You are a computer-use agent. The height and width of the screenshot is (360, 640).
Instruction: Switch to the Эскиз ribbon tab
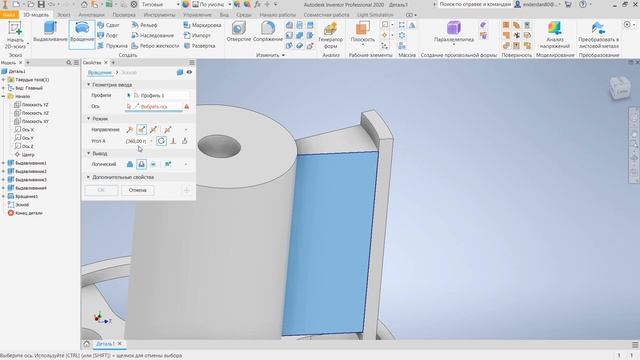tap(63, 15)
